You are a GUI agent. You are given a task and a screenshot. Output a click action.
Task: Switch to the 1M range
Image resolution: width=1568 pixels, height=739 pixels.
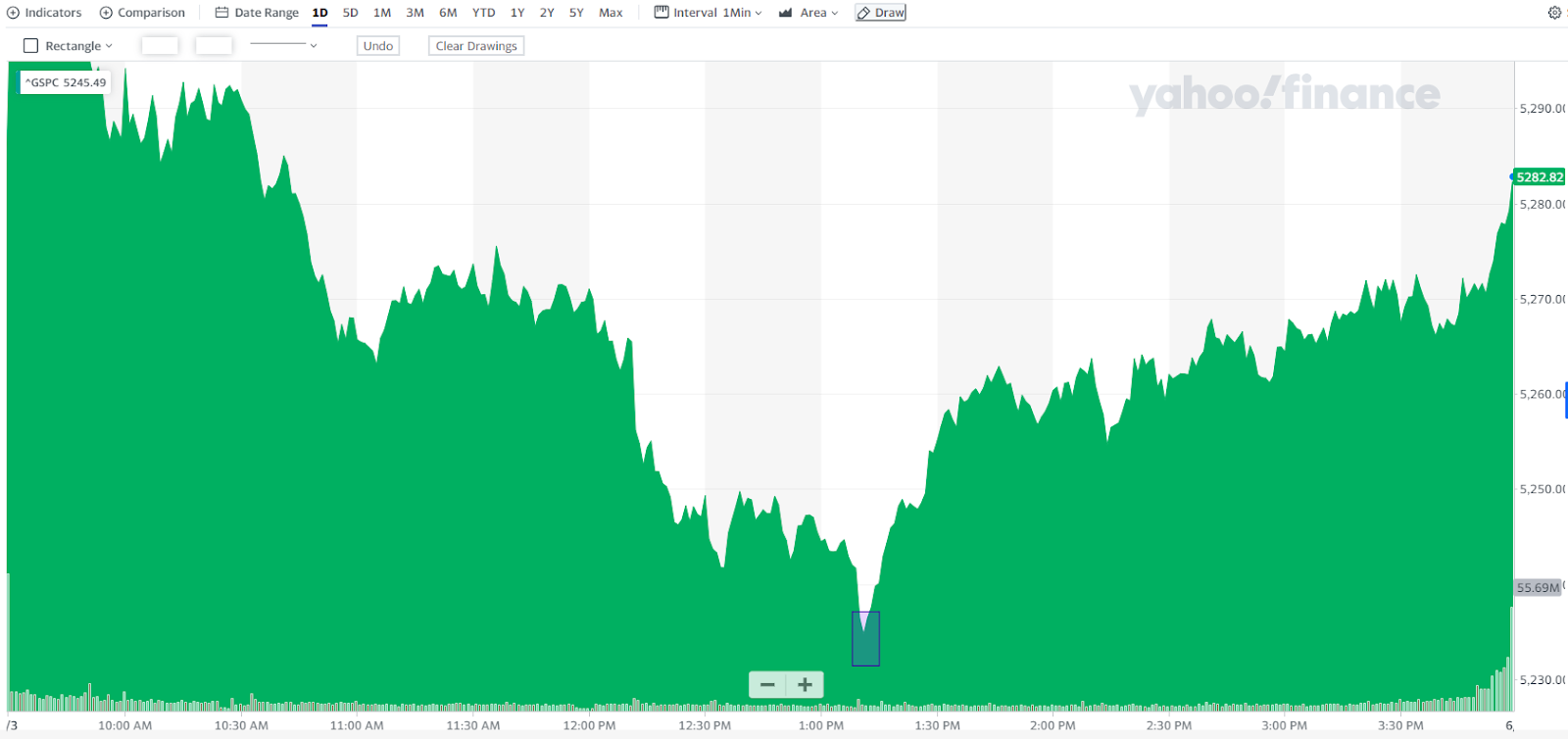tap(382, 13)
